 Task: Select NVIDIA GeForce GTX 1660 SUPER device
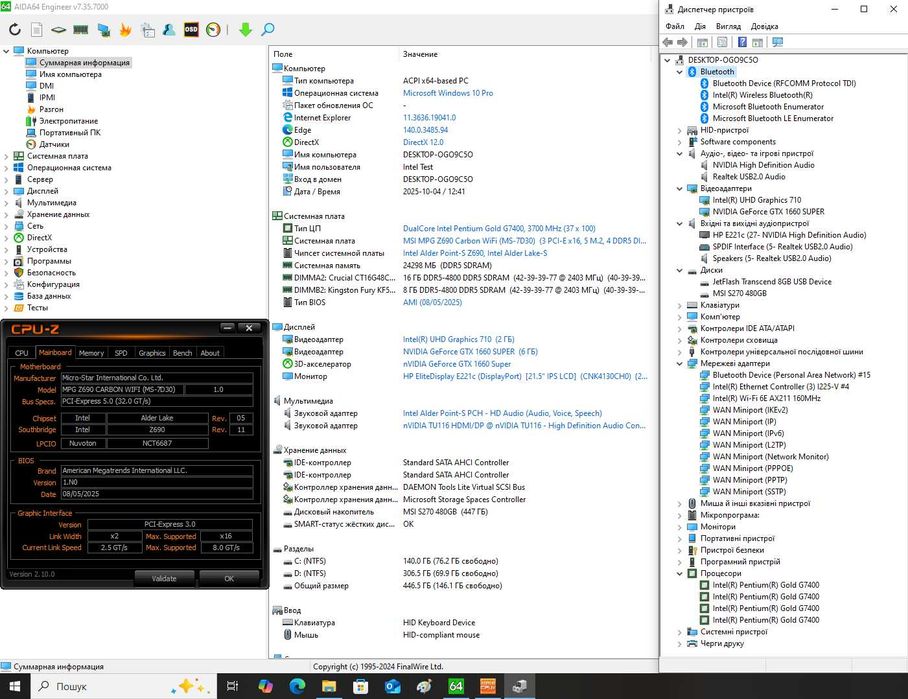click(768, 212)
